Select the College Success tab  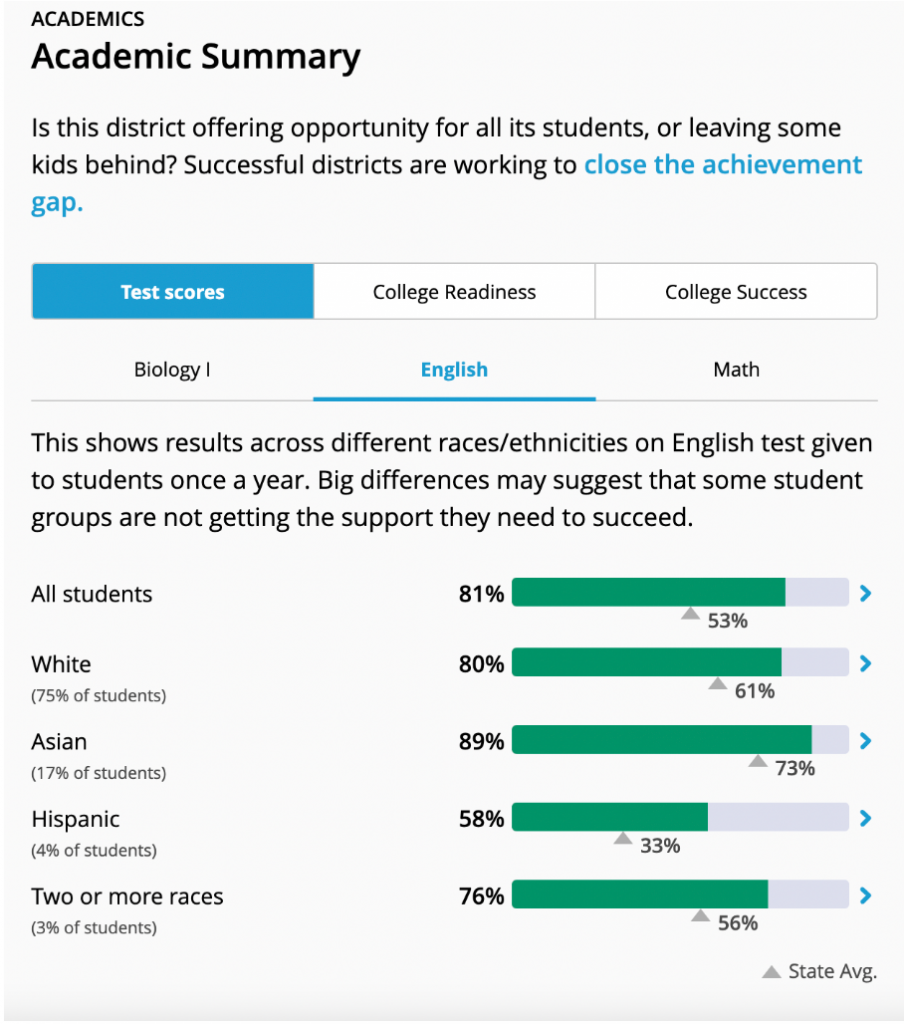[736, 292]
